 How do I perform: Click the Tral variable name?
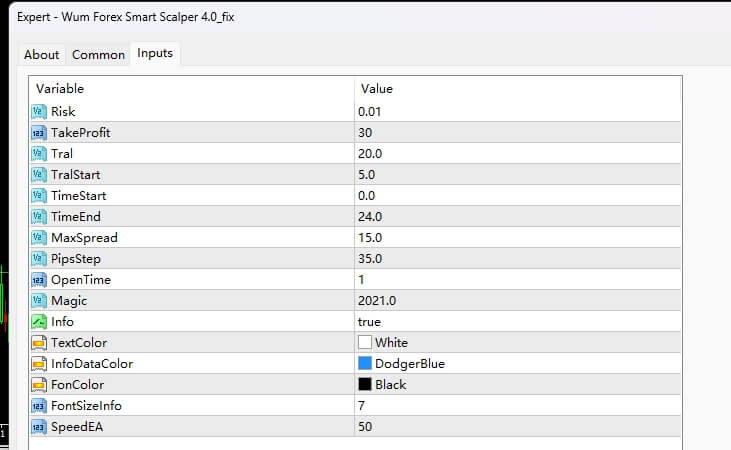[62, 153]
